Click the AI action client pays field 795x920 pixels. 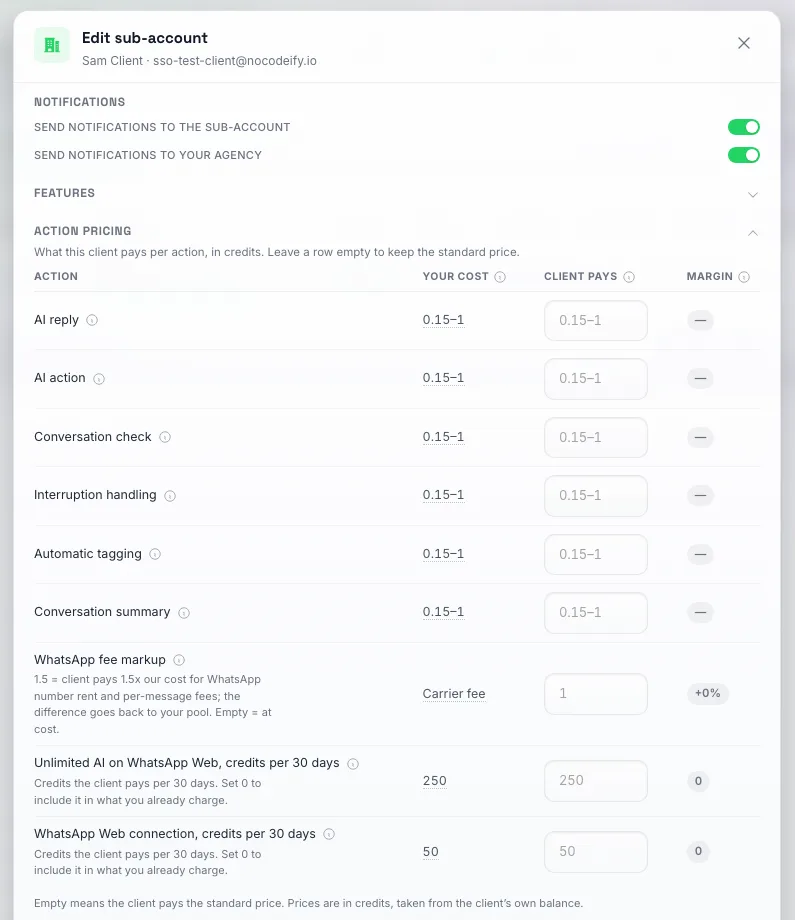tap(596, 379)
